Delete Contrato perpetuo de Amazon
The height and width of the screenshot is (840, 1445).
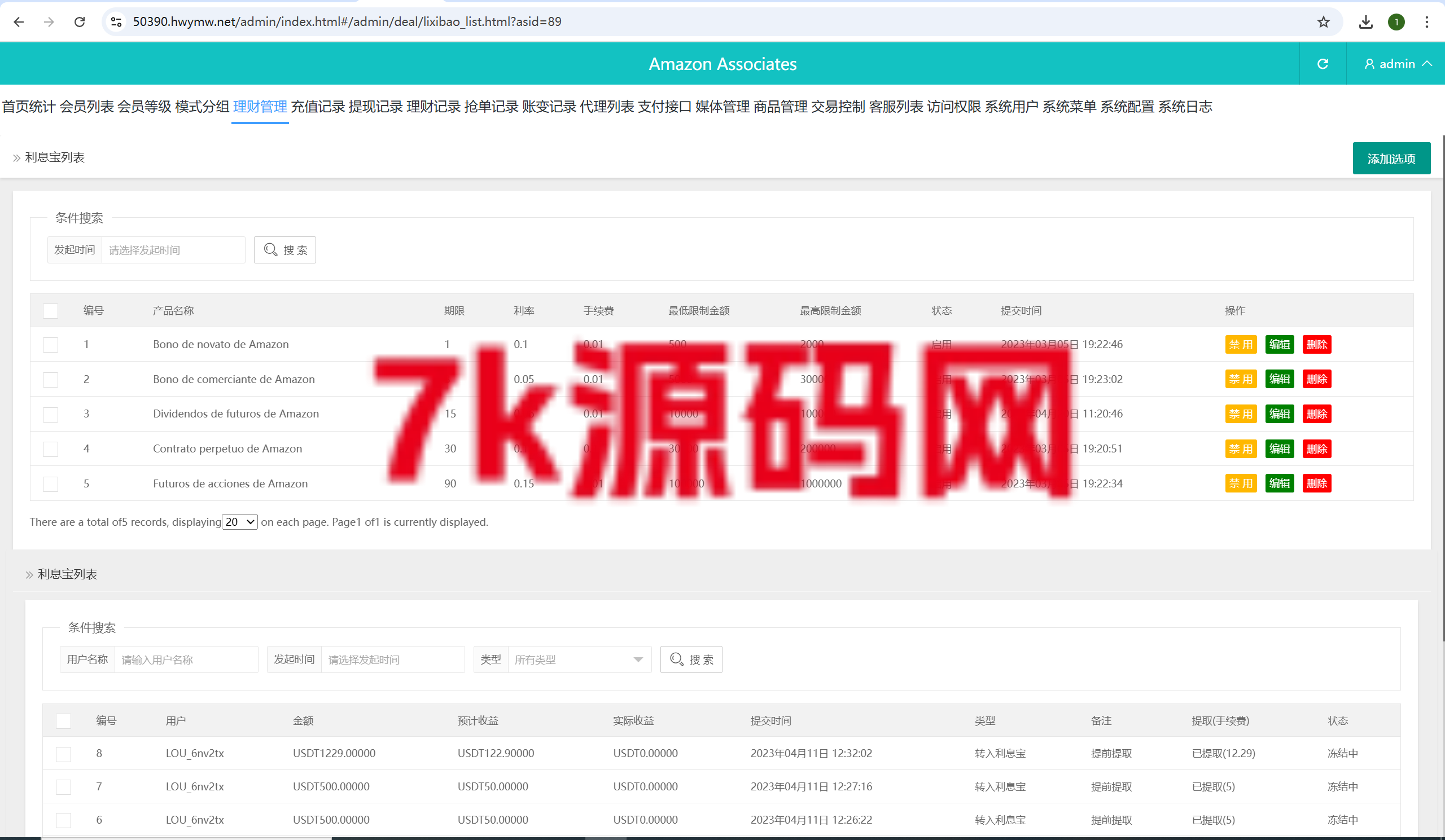(x=1316, y=448)
